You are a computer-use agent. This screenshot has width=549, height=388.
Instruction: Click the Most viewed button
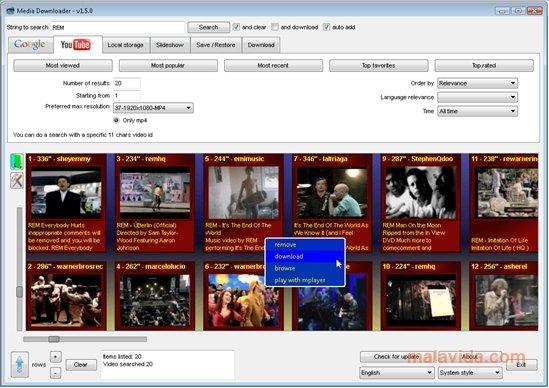click(63, 65)
